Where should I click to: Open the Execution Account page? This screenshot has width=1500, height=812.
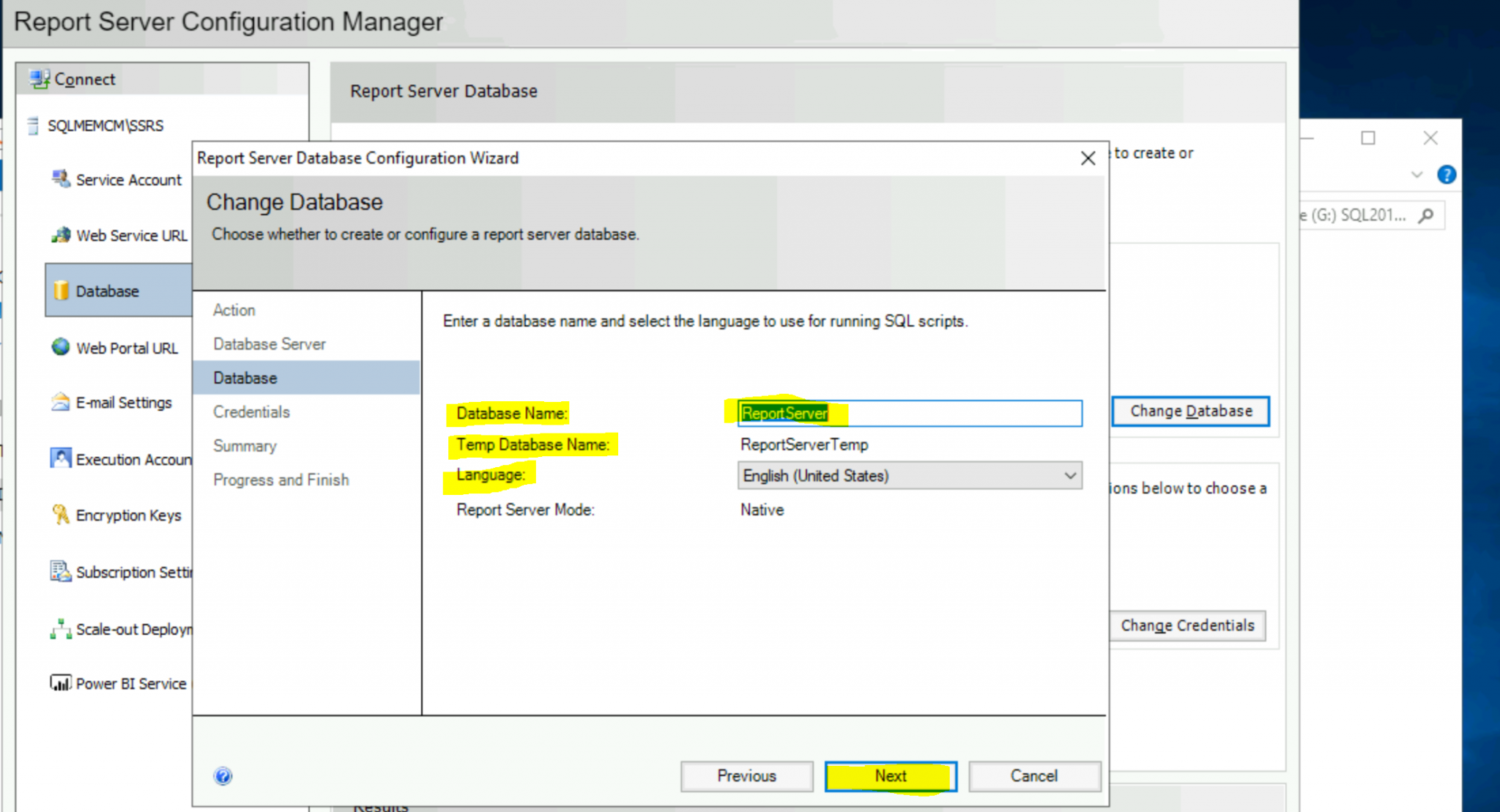(59, 458)
